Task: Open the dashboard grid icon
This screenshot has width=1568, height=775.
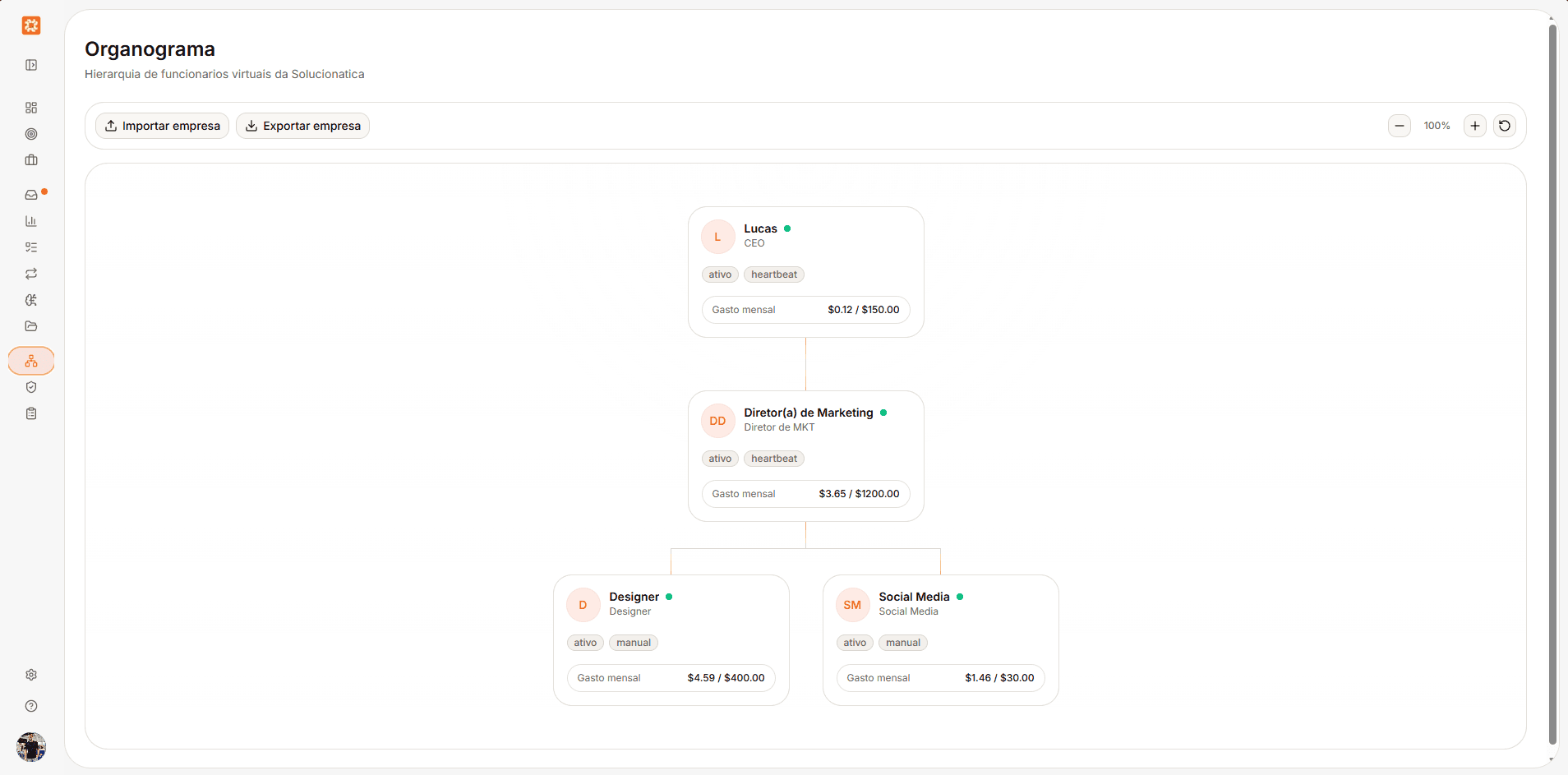Action: click(x=31, y=108)
